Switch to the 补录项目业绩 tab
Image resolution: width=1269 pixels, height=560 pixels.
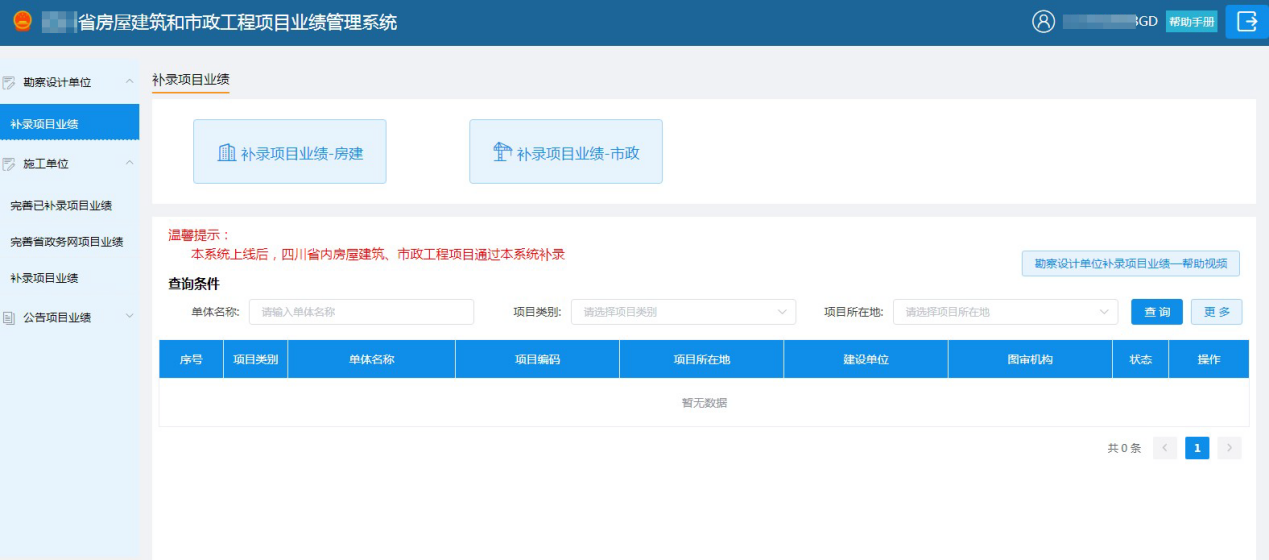click(190, 79)
